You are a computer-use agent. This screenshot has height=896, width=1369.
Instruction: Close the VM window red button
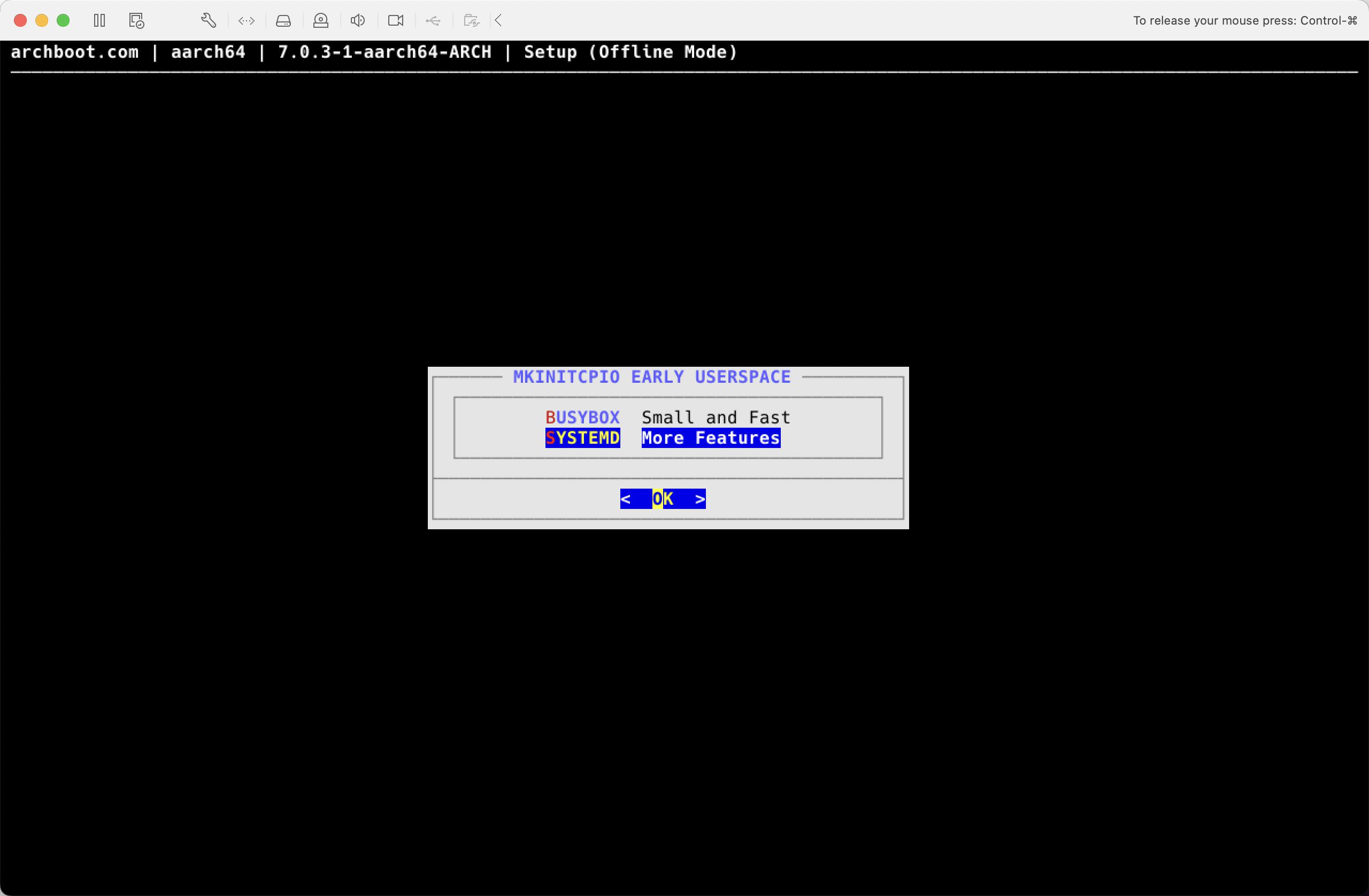pos(20,21)
